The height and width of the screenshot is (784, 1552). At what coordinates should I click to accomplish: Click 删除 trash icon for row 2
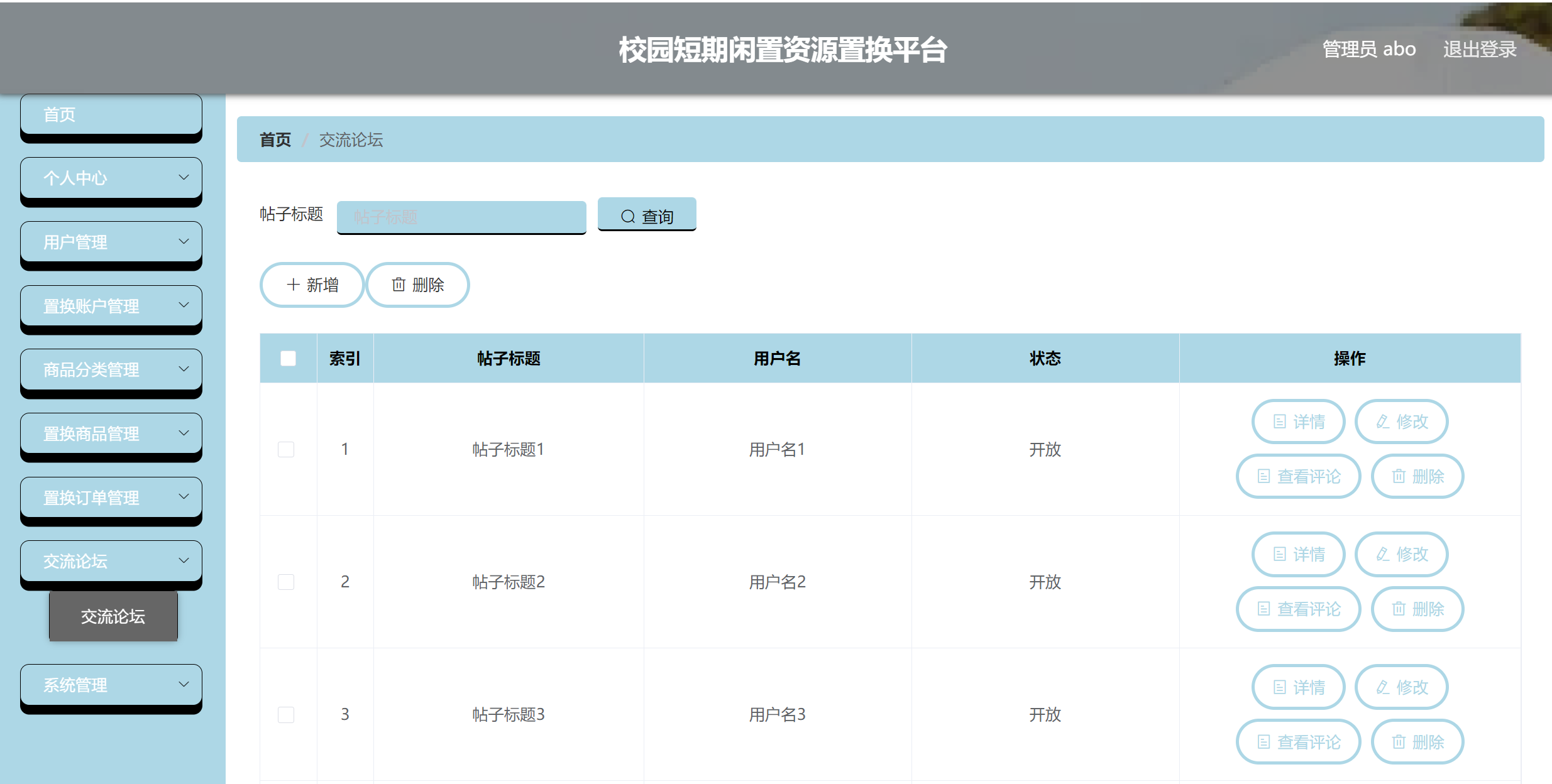tap(1399, 609)
